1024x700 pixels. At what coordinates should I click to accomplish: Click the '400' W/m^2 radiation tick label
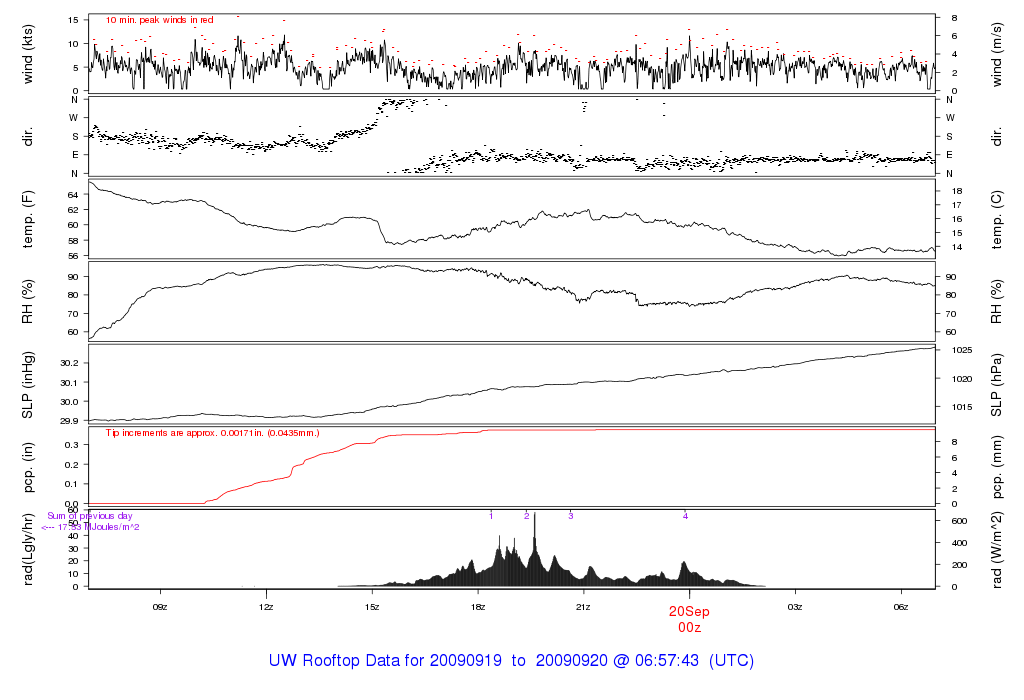pyautogui.click(x=959, y=543)
